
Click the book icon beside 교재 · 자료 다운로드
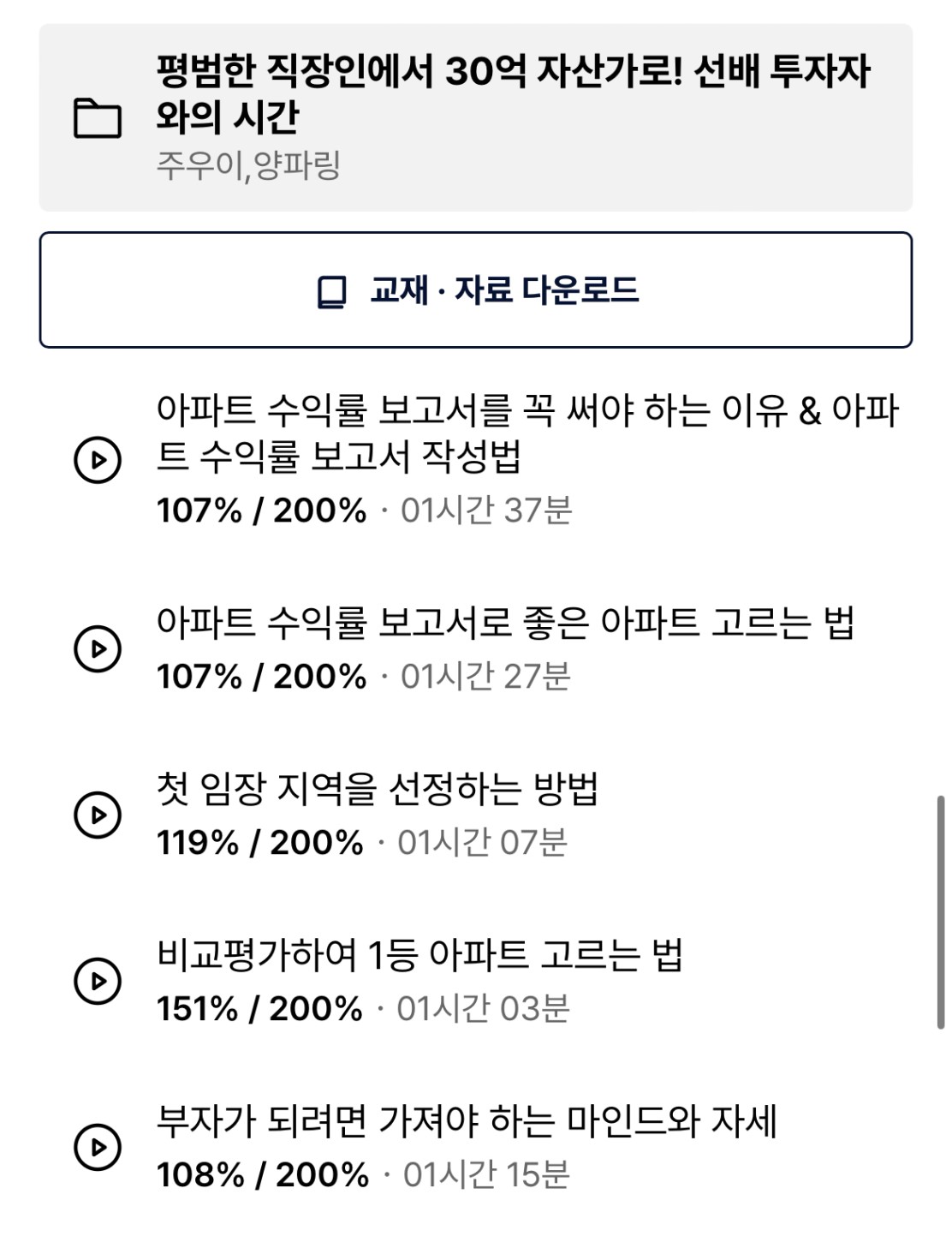coord(331,291)
